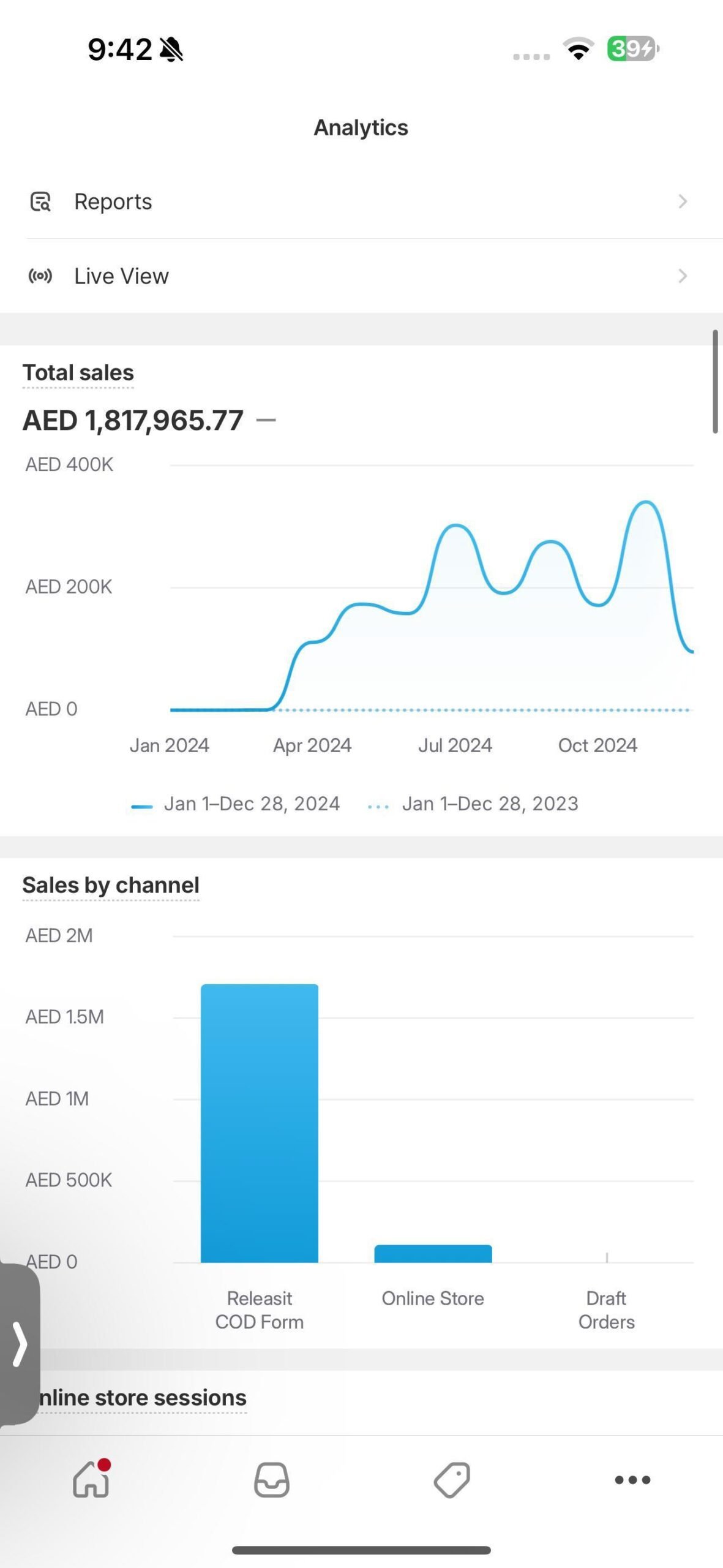Expand the Live View chevron arrow
This screenshot has width=723, height=1568.
coord(683,276)
